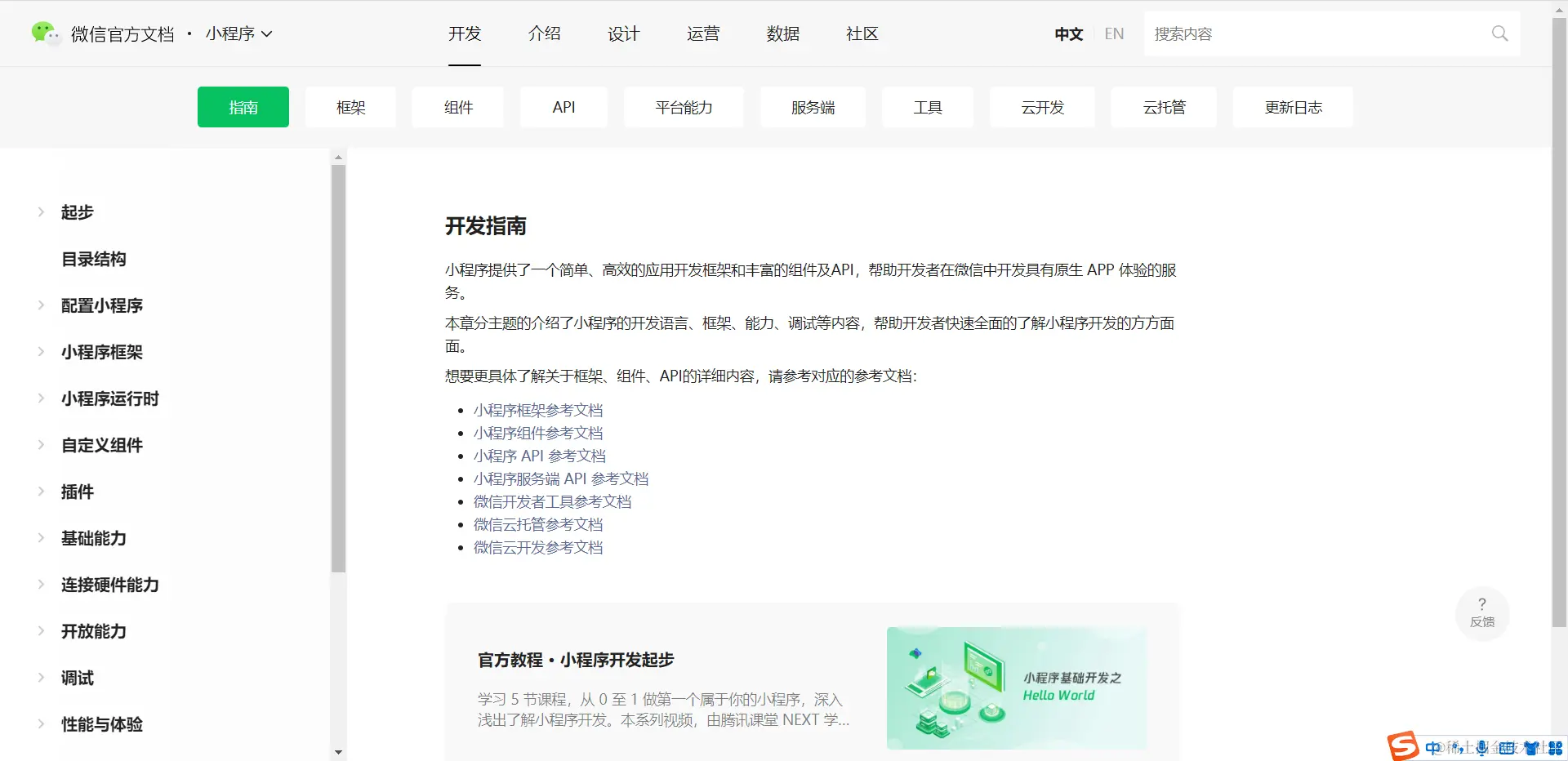Click the 开发指南 page heading

pos(486,225)
